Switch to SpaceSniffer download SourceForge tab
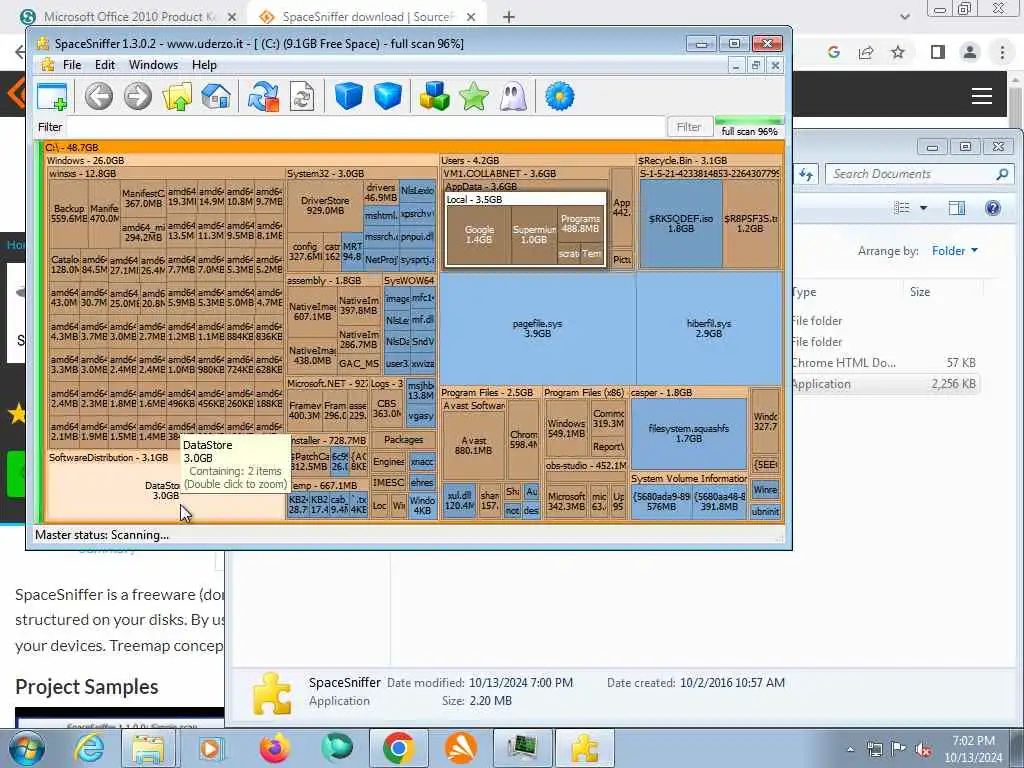 (x=368, y=17)
